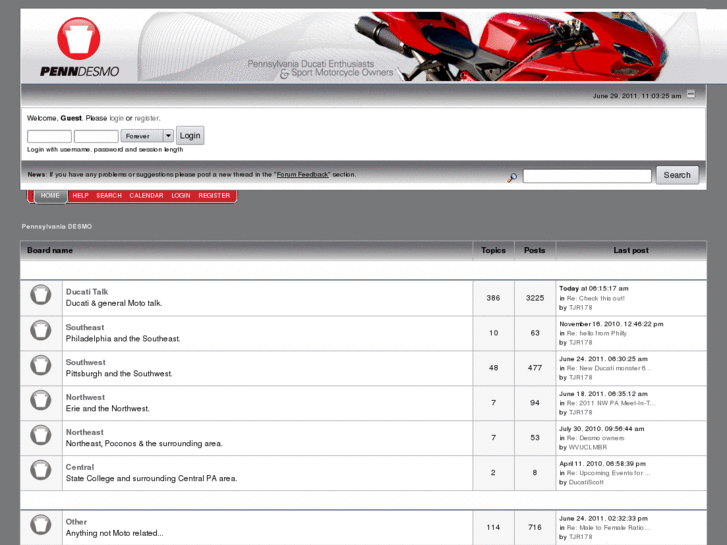This screenshot has width=727, height=545.
Task: Click the Posts column header
Action: pos(535,250)
